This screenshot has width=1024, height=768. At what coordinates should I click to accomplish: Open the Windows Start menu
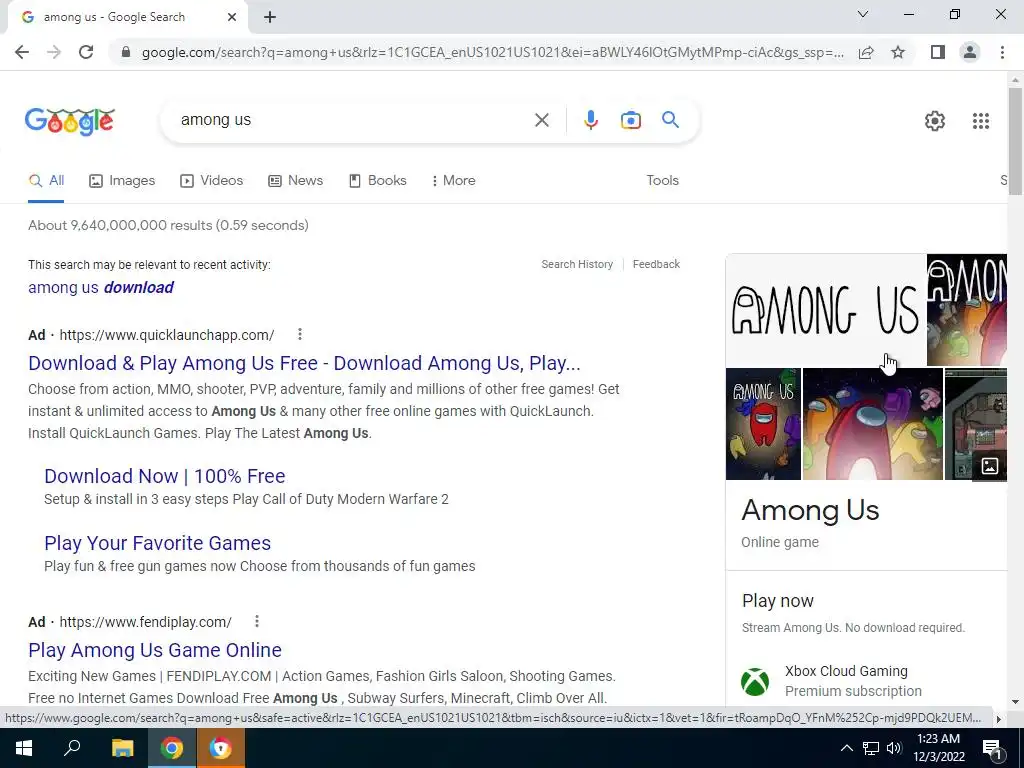tap(24, 748)
